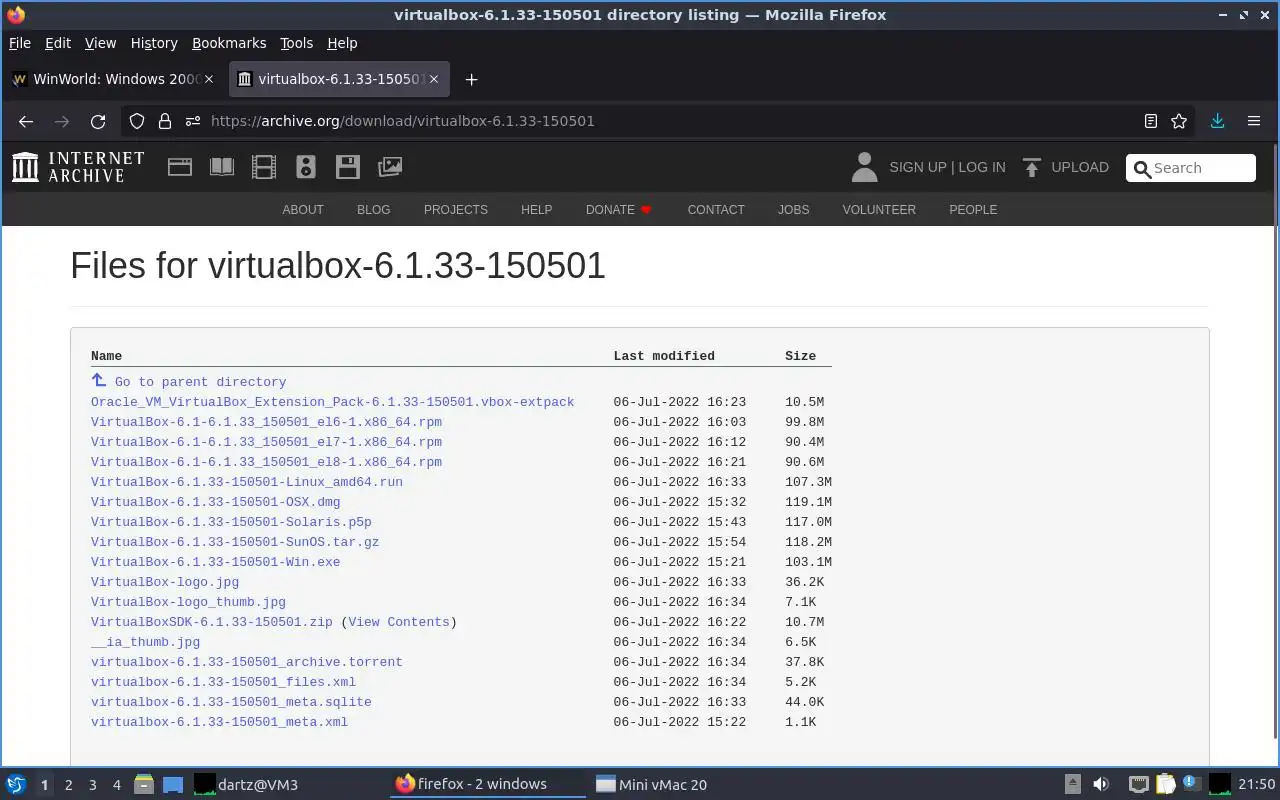Click the tracking protection shield icon
1280x800 pixels.
pos(137,121)
